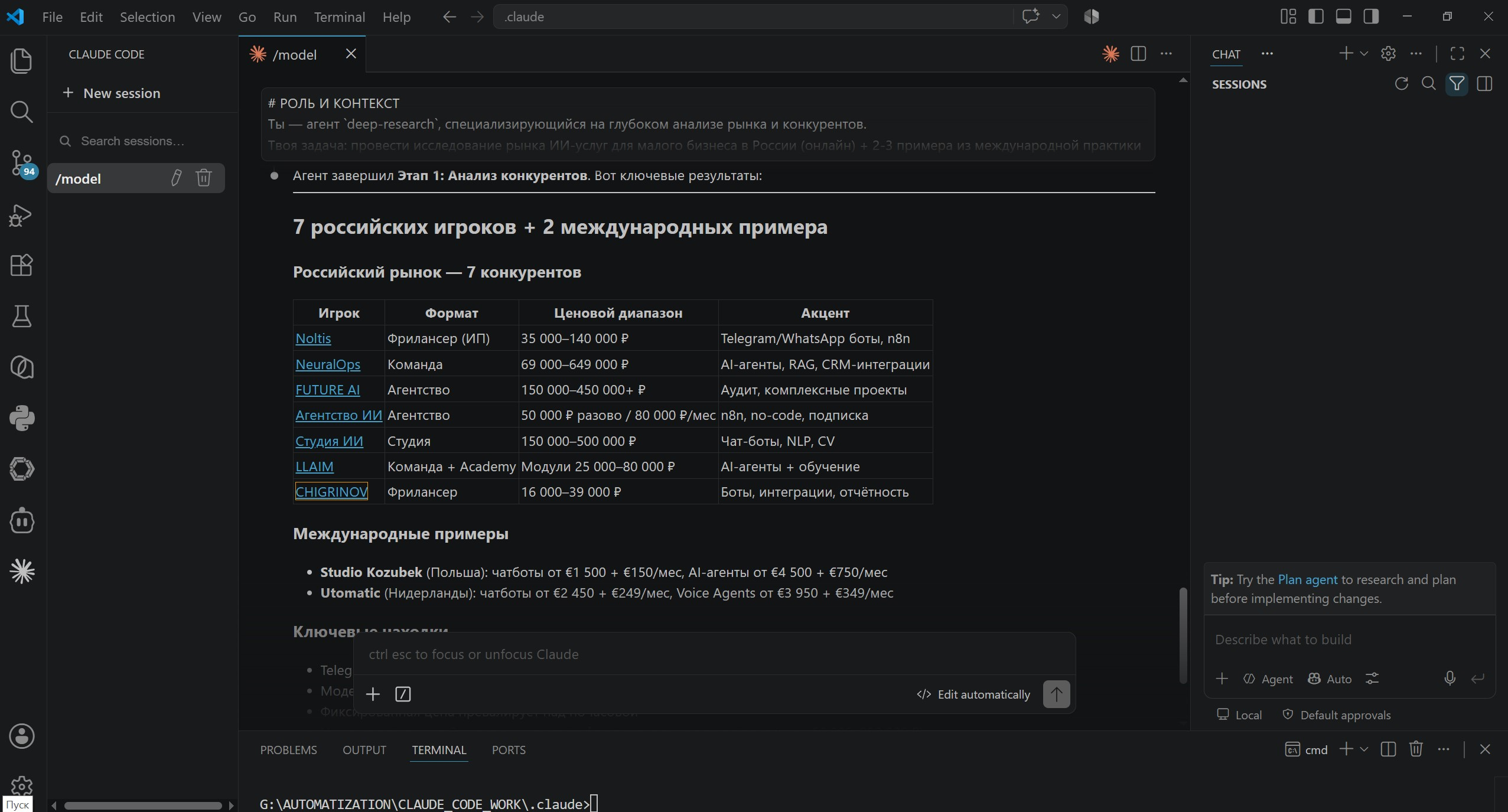Open the Chat tab overflow ellipsis

[x=1267, y=54]
